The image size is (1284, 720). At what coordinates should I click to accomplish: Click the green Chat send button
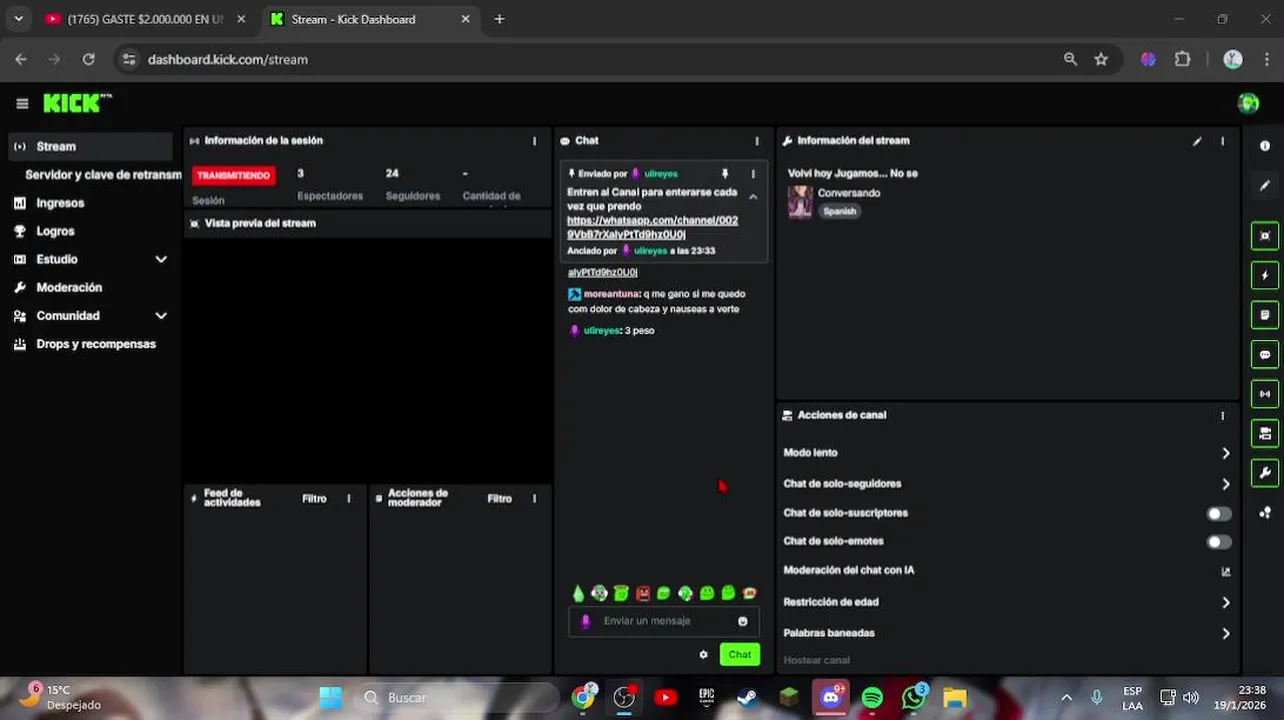coord(739,654)
